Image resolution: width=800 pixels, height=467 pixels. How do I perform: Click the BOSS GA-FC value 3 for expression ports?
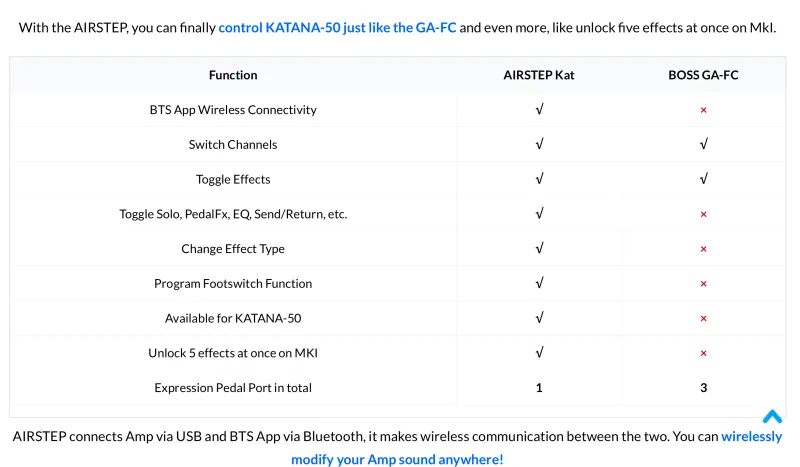(x=704, y=388)
